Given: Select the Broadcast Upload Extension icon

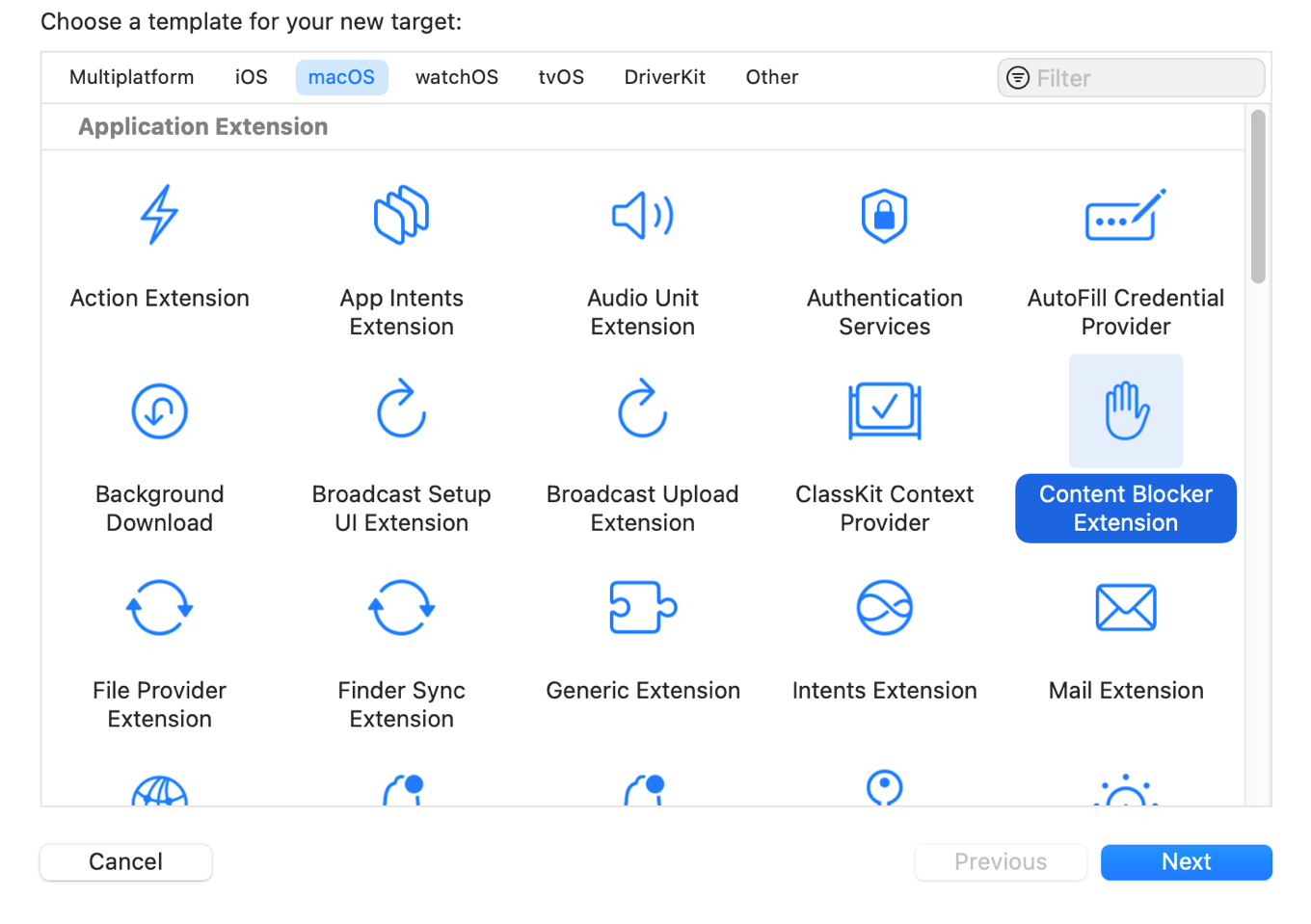Looking at the screenshot, I should pyautogui.click(x=642, y=411).
